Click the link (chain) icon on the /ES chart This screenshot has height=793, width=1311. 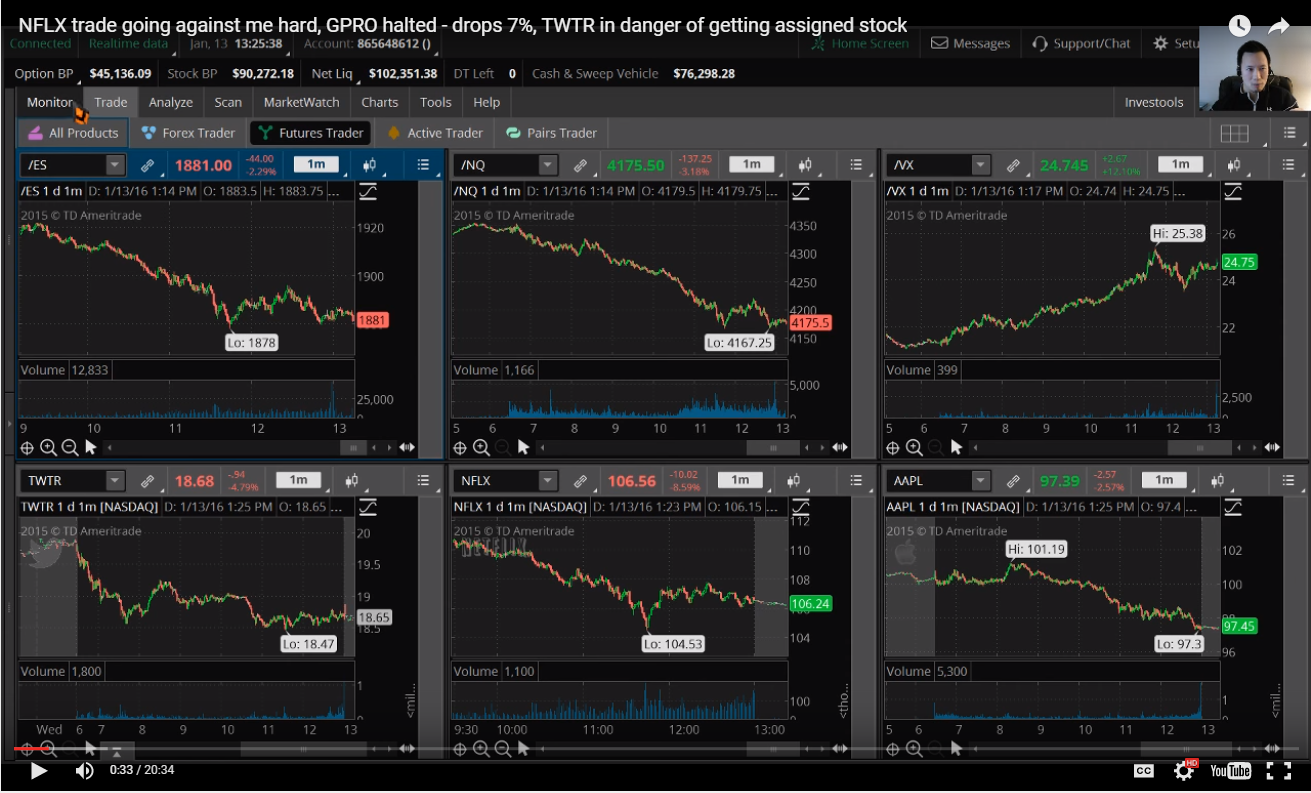click(x=149, y=164)
